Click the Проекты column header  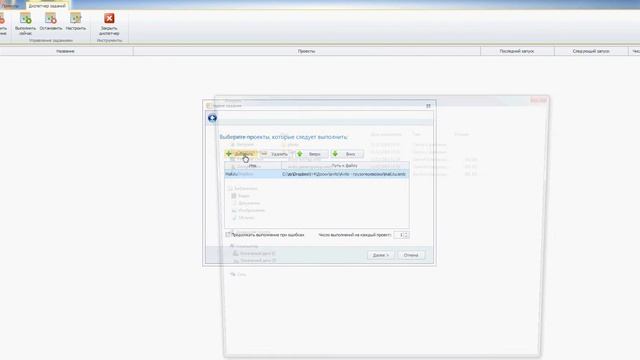tap(307, 51)
